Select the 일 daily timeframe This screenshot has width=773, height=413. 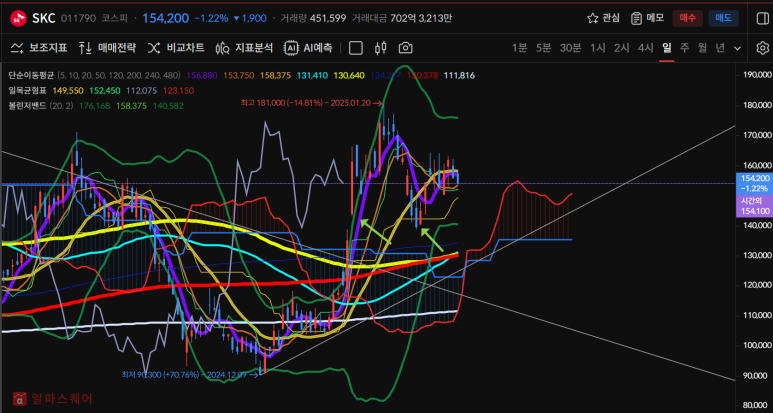pos(667,48)
